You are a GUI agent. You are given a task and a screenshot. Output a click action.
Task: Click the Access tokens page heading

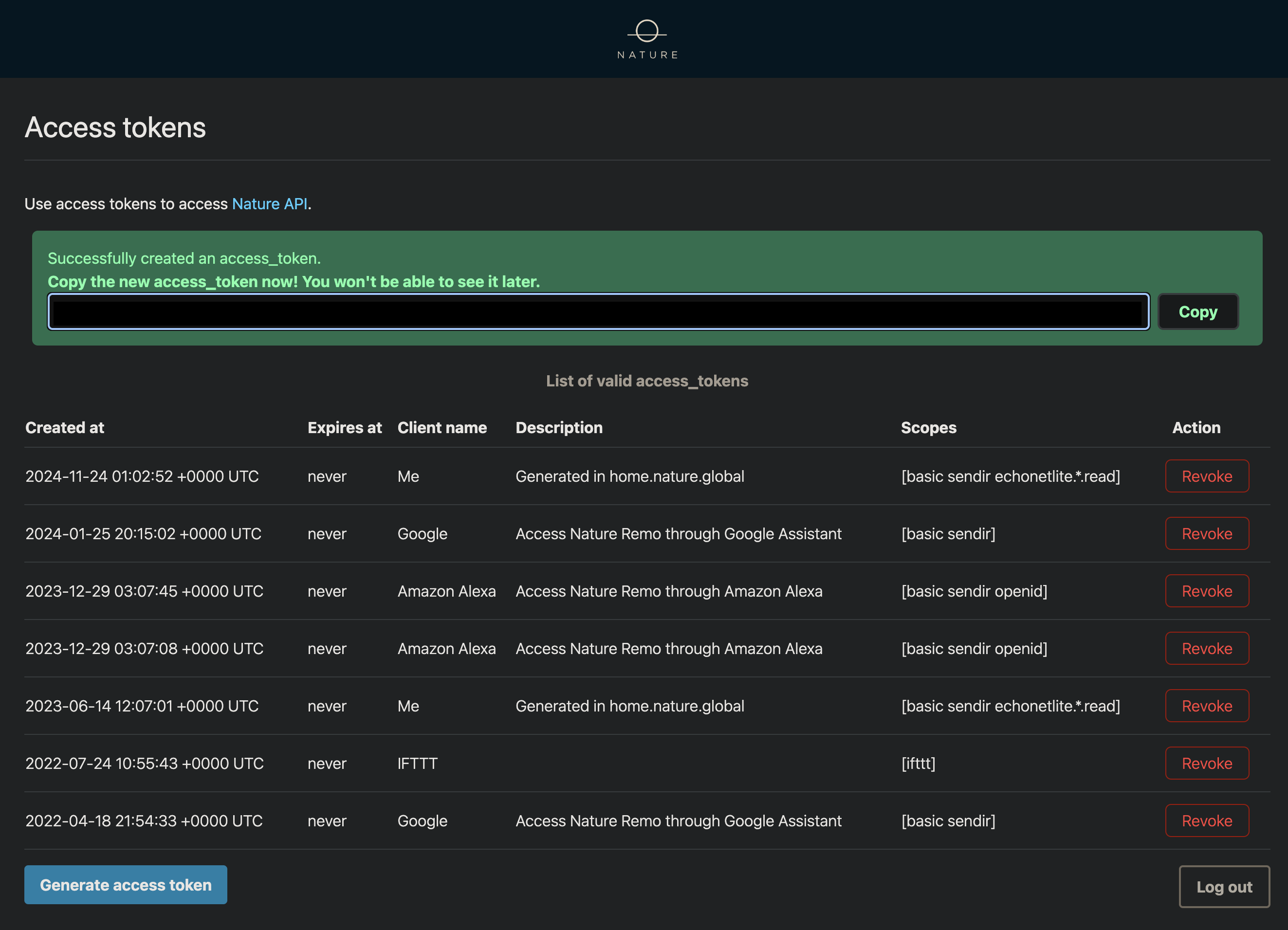coord(115,127)
